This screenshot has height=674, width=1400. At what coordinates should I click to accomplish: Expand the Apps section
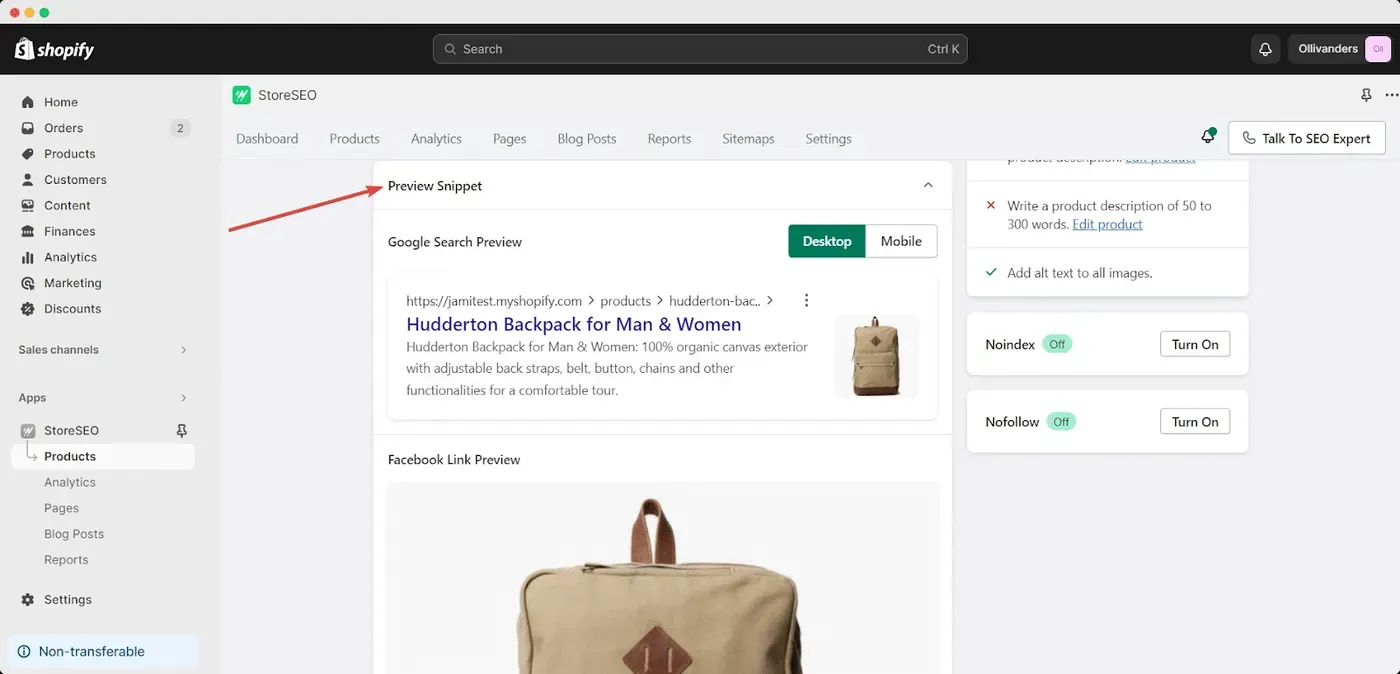coord(183,398)
